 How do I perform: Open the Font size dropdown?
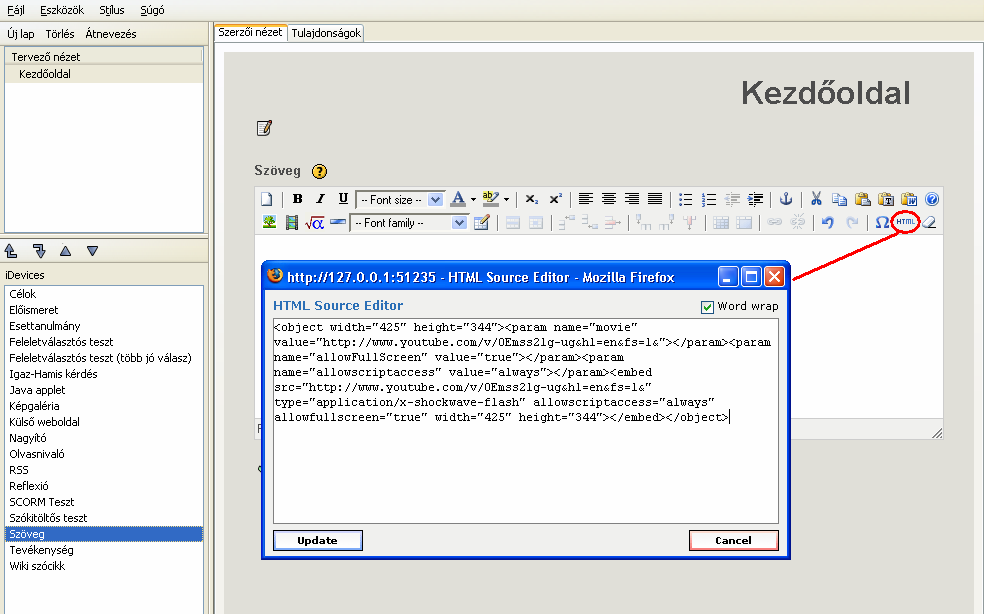coord(400,200)
